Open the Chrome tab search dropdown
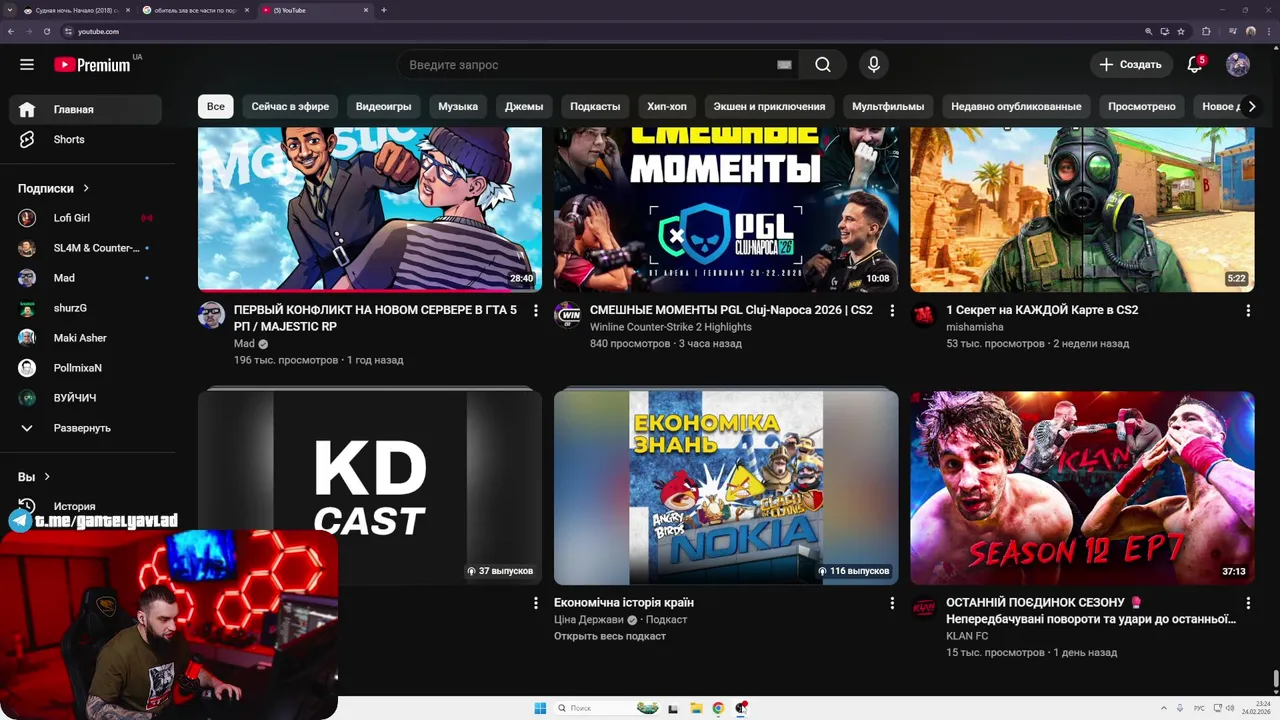 pyautogui.click(x=10, y=10)
